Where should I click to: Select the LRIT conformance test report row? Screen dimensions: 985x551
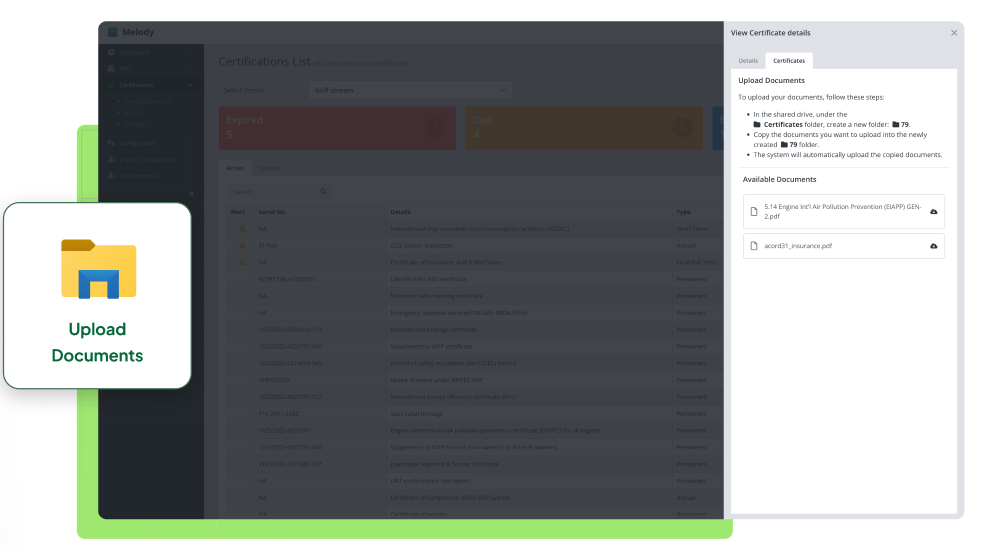click(474, 481)
